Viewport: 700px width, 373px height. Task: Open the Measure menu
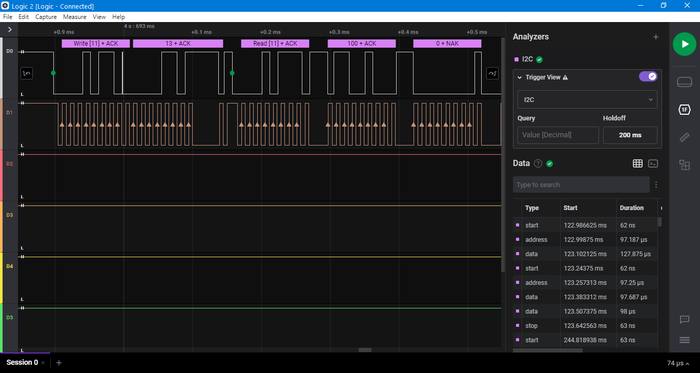click(75, 17)
